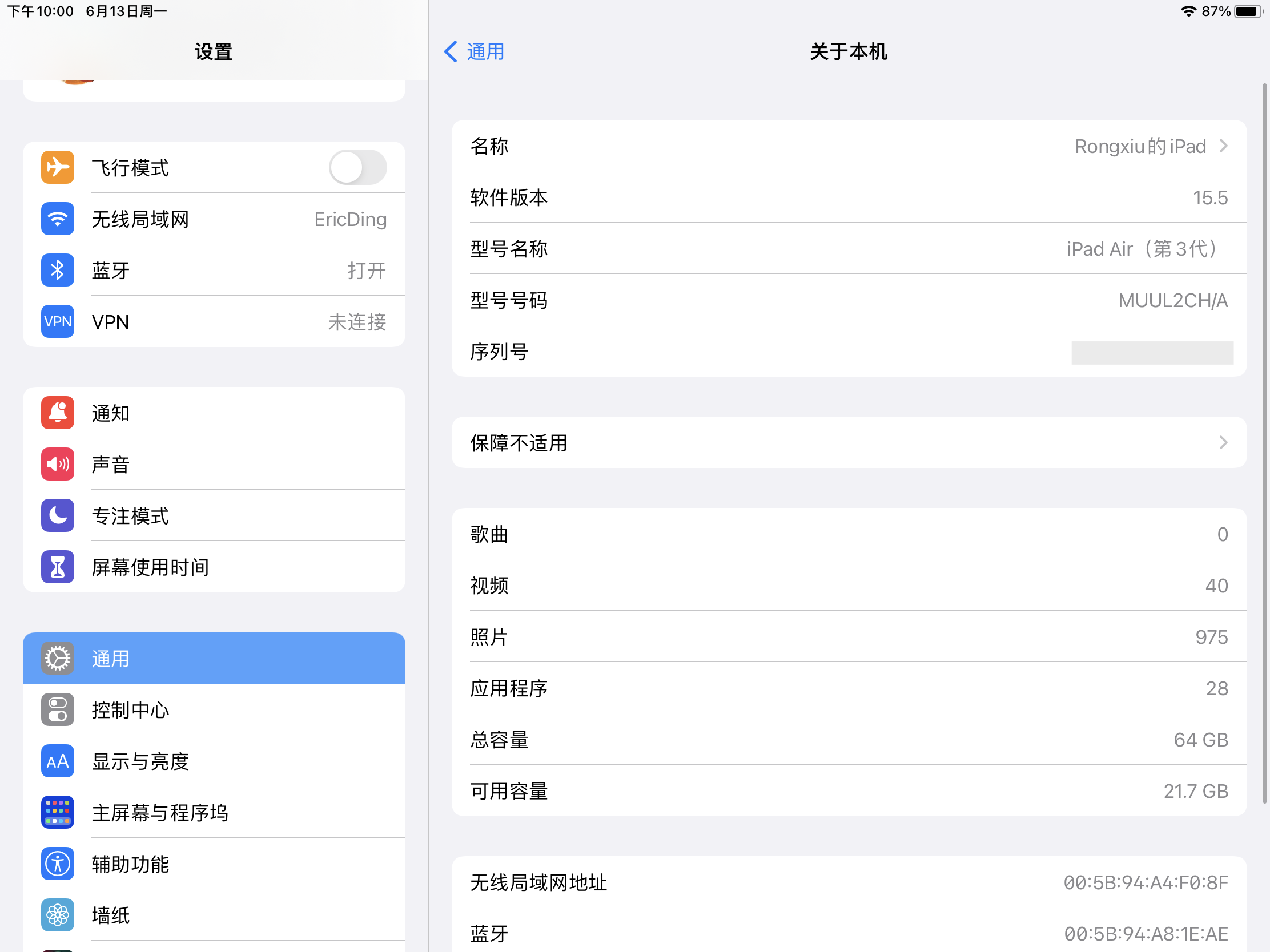Tap the Wallpaper flower icon
Viewport: 1270px width, 952px height.
click(x=58, y=915)
